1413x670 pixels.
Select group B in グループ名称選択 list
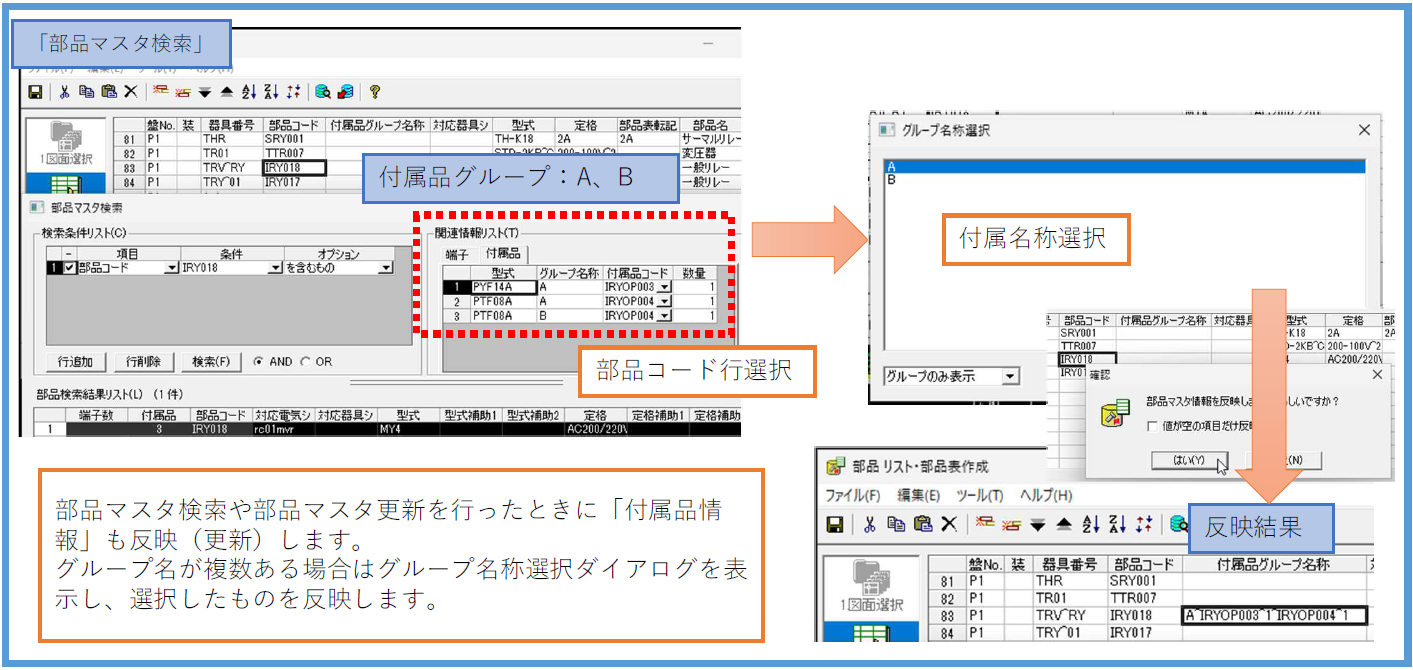click(x=891, y=180)
